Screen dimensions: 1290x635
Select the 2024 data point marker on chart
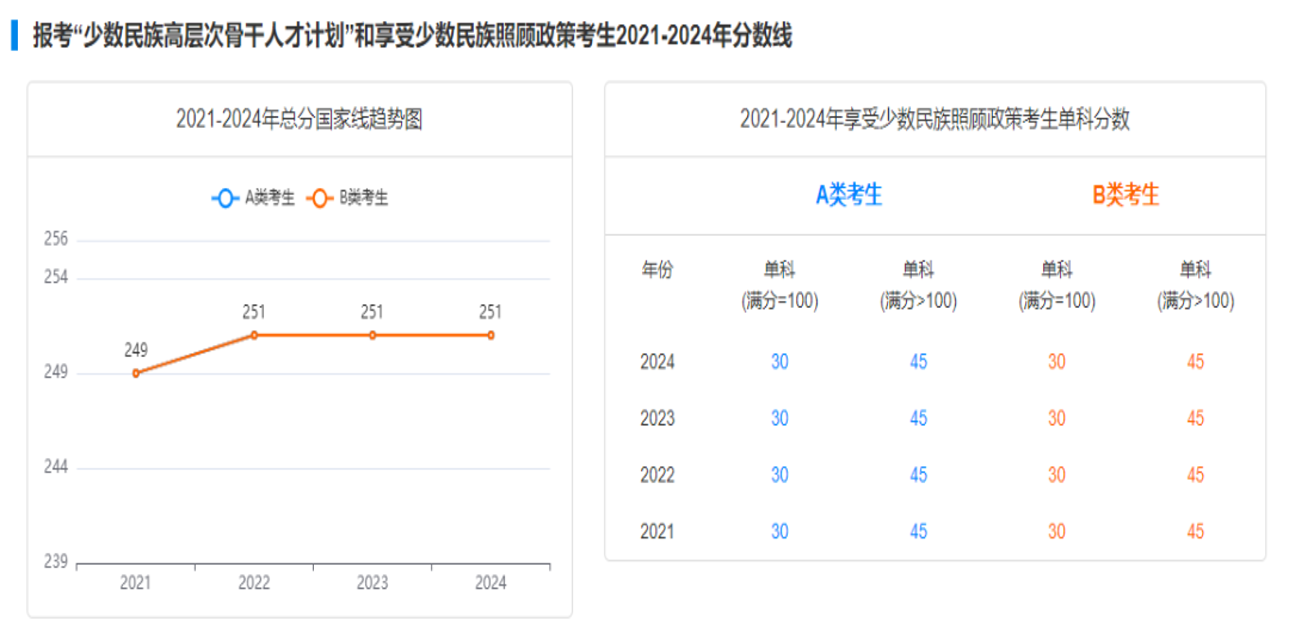[x=491, y=335]
